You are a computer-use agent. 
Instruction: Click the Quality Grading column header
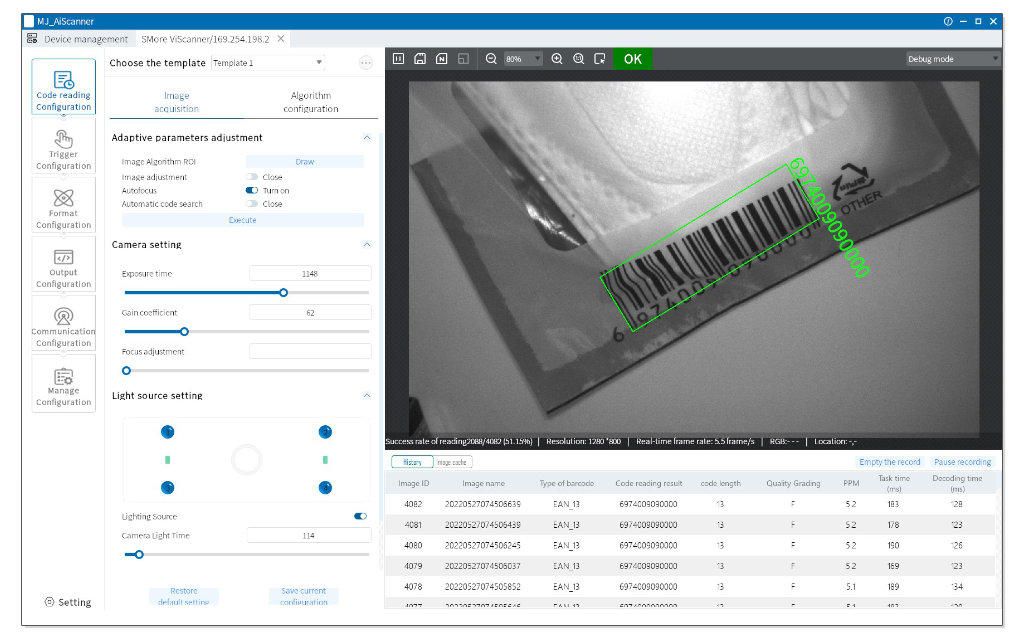pyautogui.click(x=793, y=483)
